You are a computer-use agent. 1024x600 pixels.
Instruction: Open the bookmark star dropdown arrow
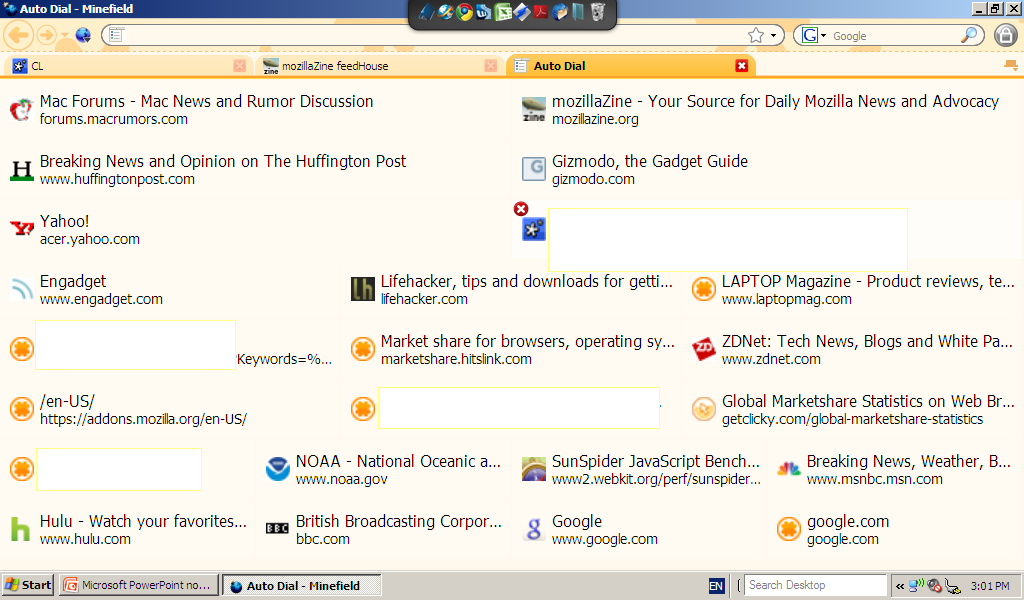(x=773, y=35)
